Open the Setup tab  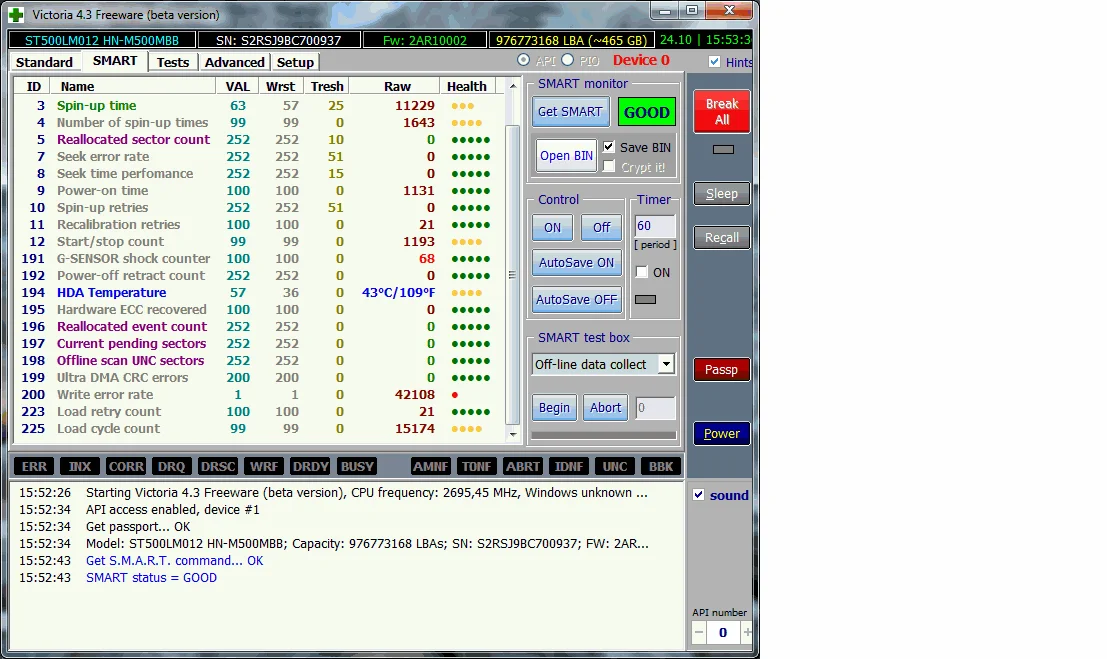295,62
